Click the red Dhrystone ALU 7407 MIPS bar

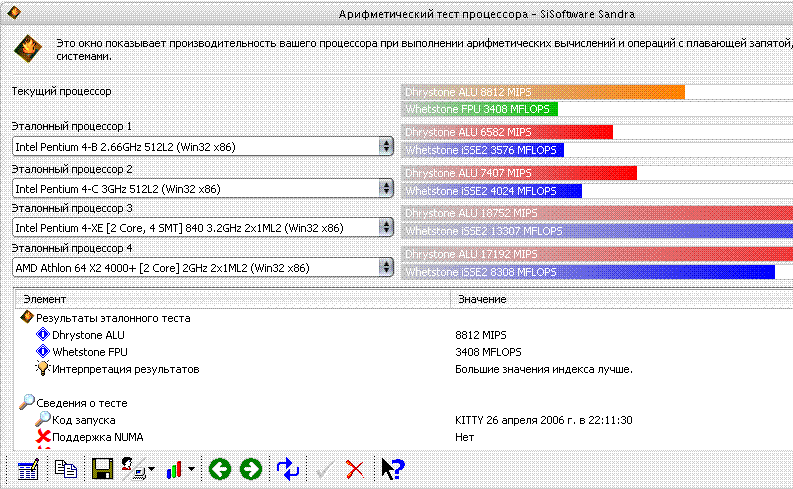point(519,173)
